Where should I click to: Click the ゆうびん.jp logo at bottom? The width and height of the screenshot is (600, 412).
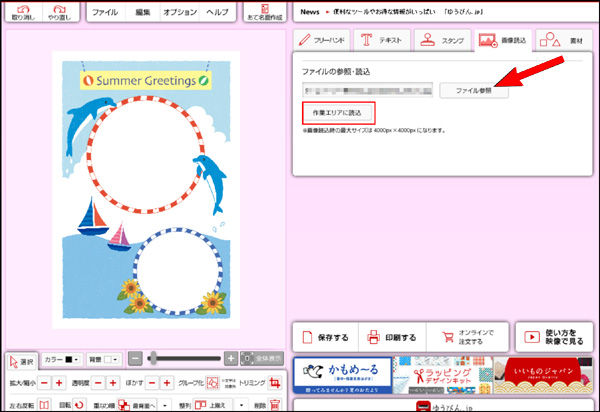pyautogui.click(x=444, y=407)
